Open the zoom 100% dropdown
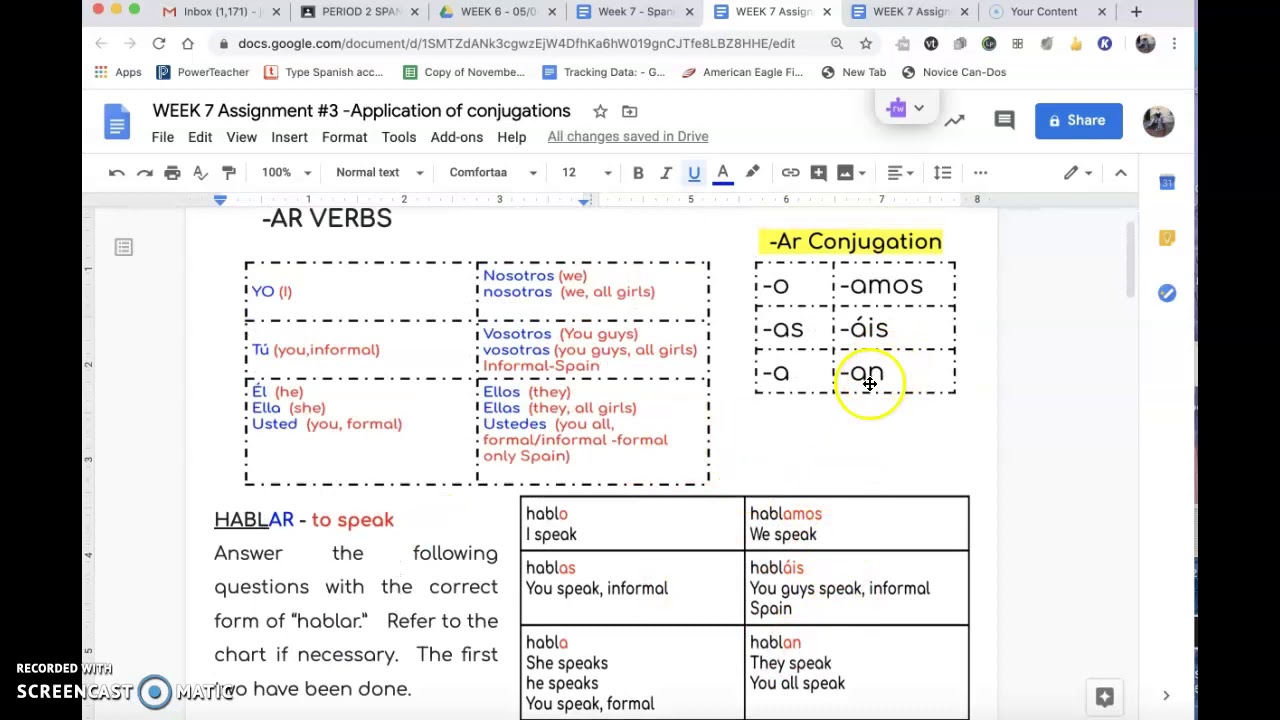This screenshot has height=720, width=1280. coord(286,173)
